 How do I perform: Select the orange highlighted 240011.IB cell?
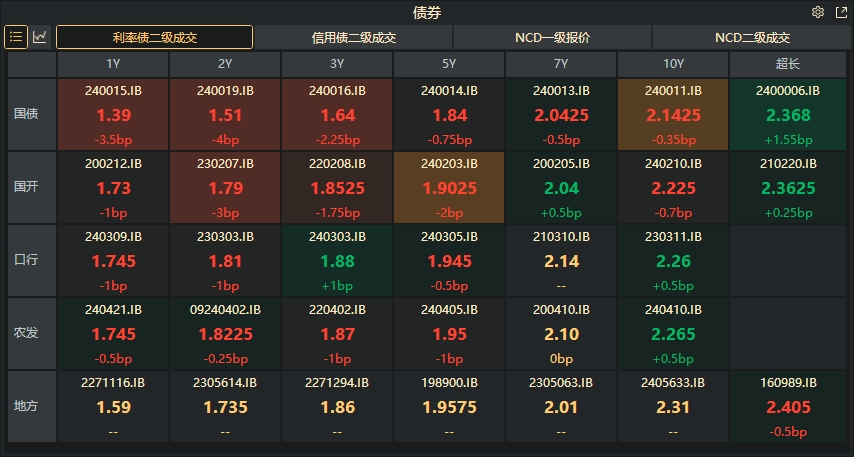[673, 114]
